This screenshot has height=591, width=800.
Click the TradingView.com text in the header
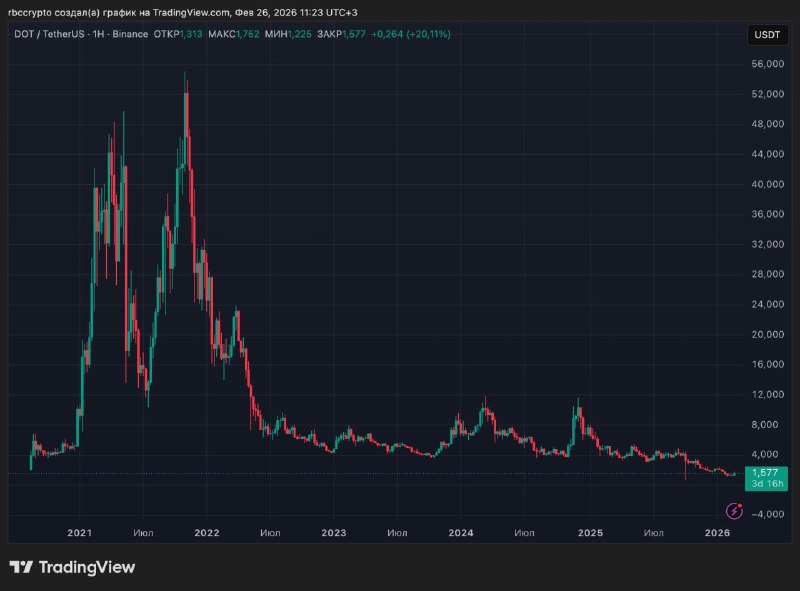pyautogui.click(x=191, y=12)
